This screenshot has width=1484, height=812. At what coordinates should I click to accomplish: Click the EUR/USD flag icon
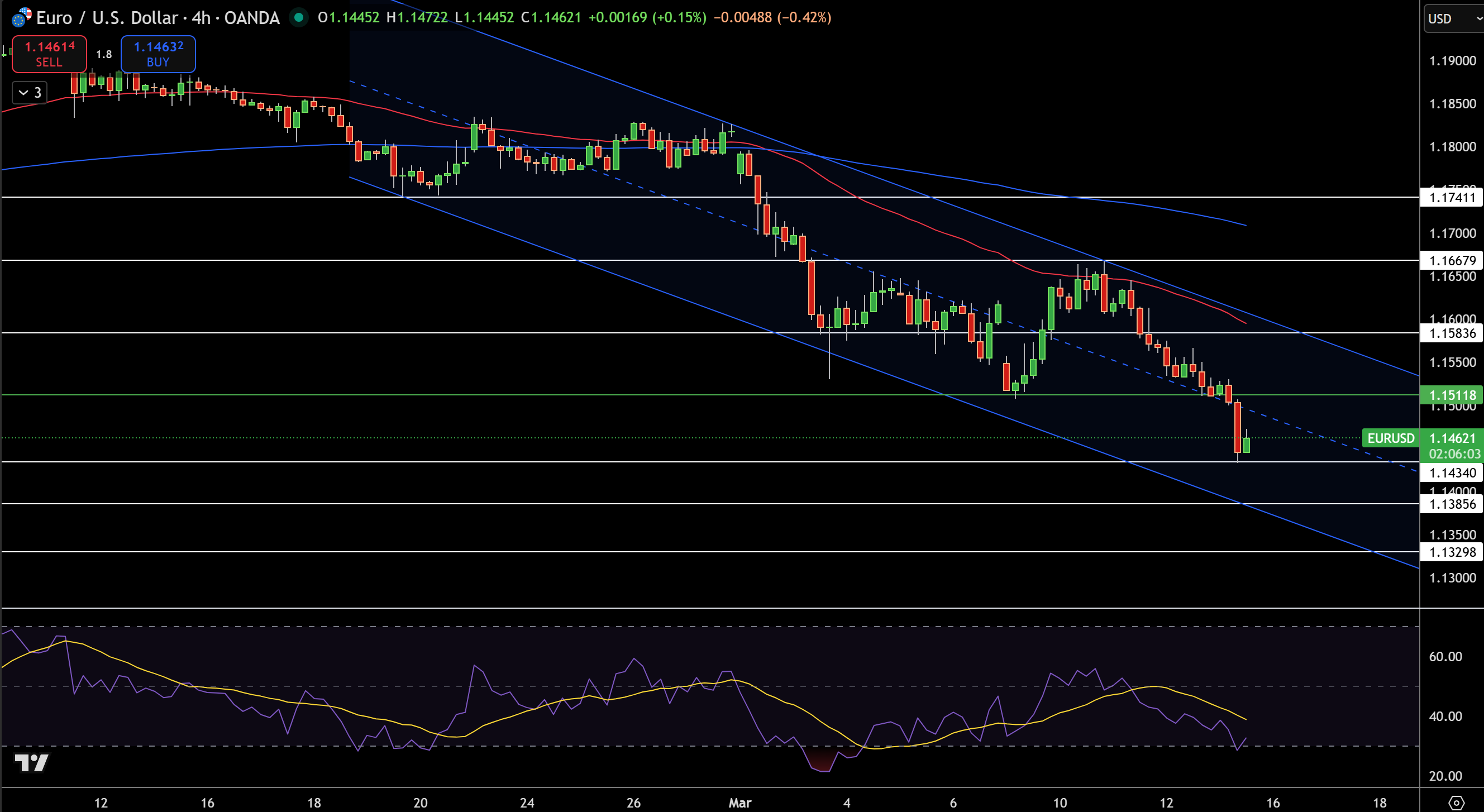21,18
